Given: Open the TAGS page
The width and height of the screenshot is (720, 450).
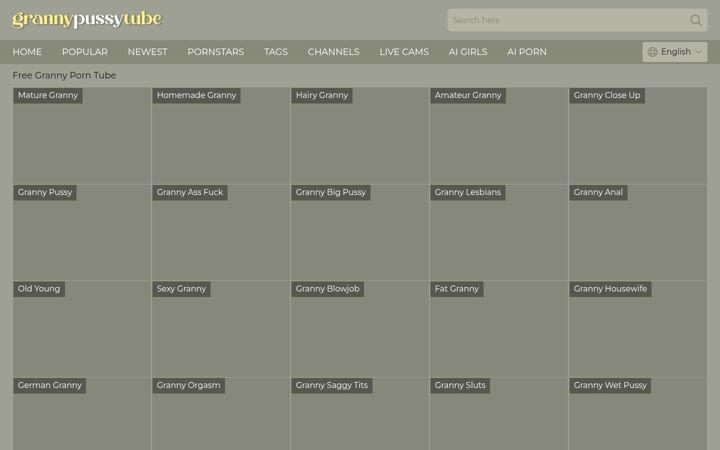Looking at the screenshot, I should 276,52.
